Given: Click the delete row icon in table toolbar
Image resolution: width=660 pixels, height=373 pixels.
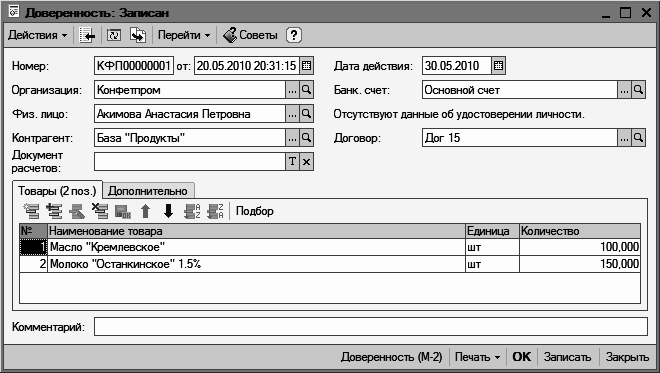Looking at the screenshot, I should 100,211.
